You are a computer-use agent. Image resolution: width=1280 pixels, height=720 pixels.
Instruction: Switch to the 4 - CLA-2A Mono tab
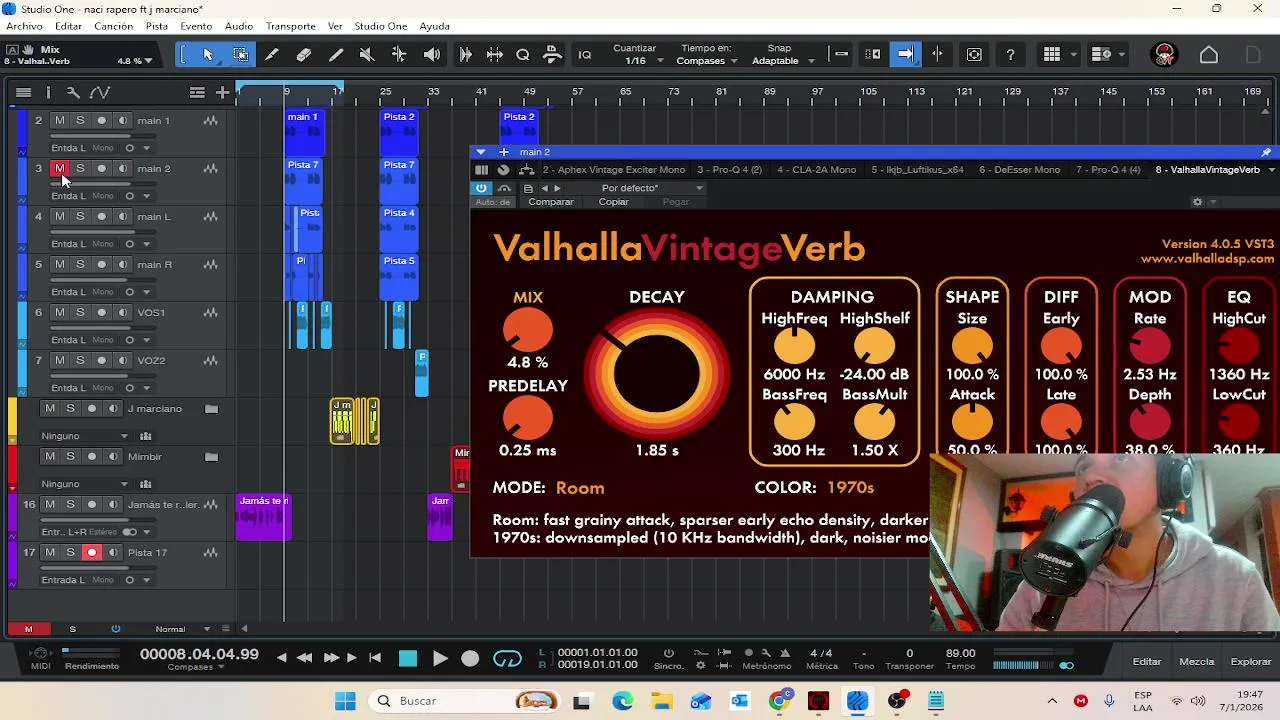pyautogui.click(x=816, y=170)
